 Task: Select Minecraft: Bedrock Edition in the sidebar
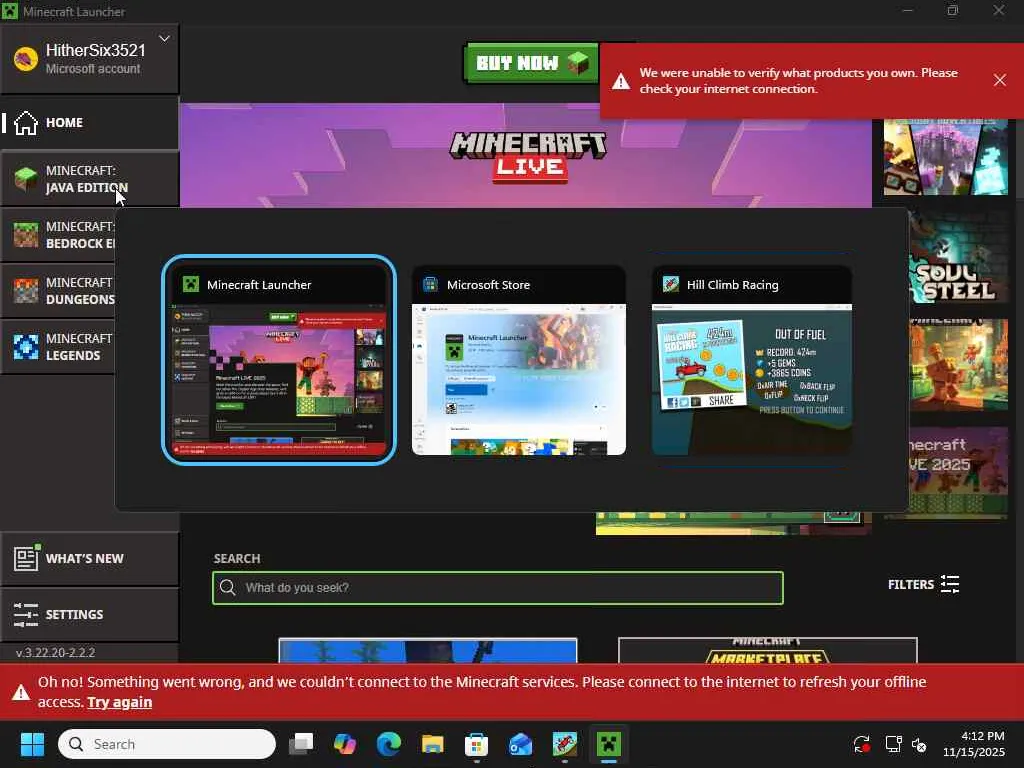58,235
